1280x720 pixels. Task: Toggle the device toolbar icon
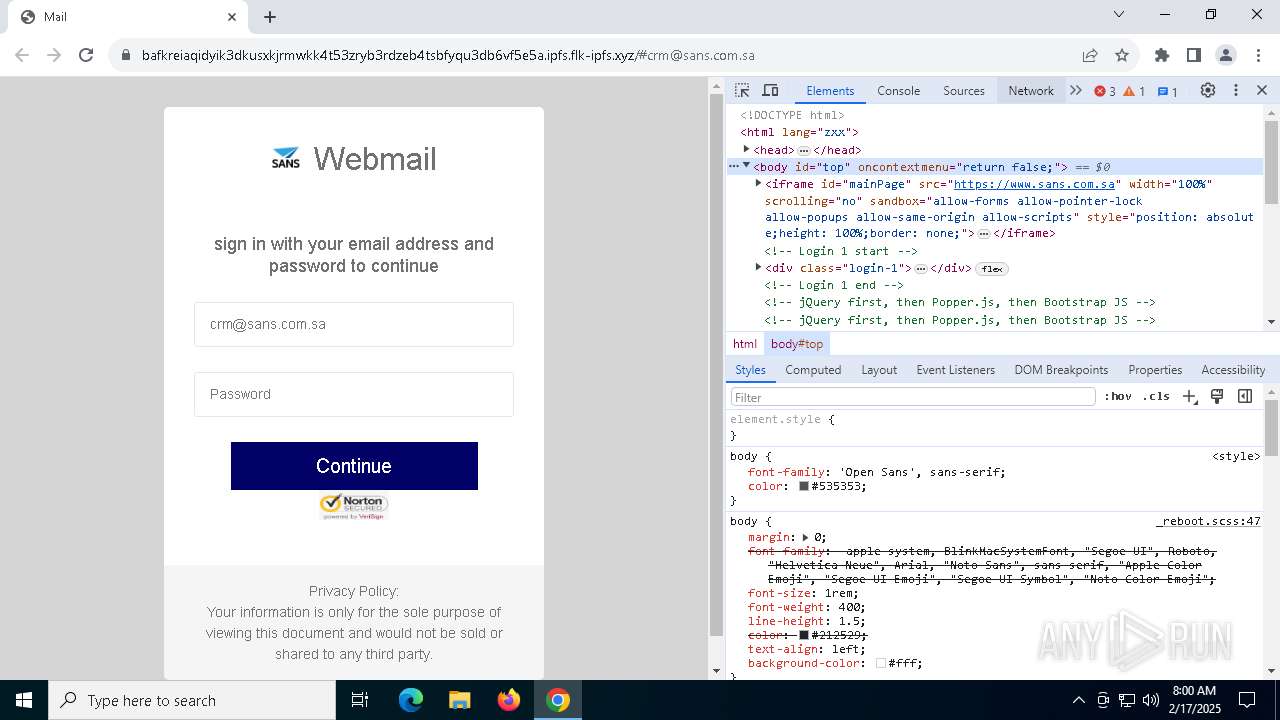[770, 90]
